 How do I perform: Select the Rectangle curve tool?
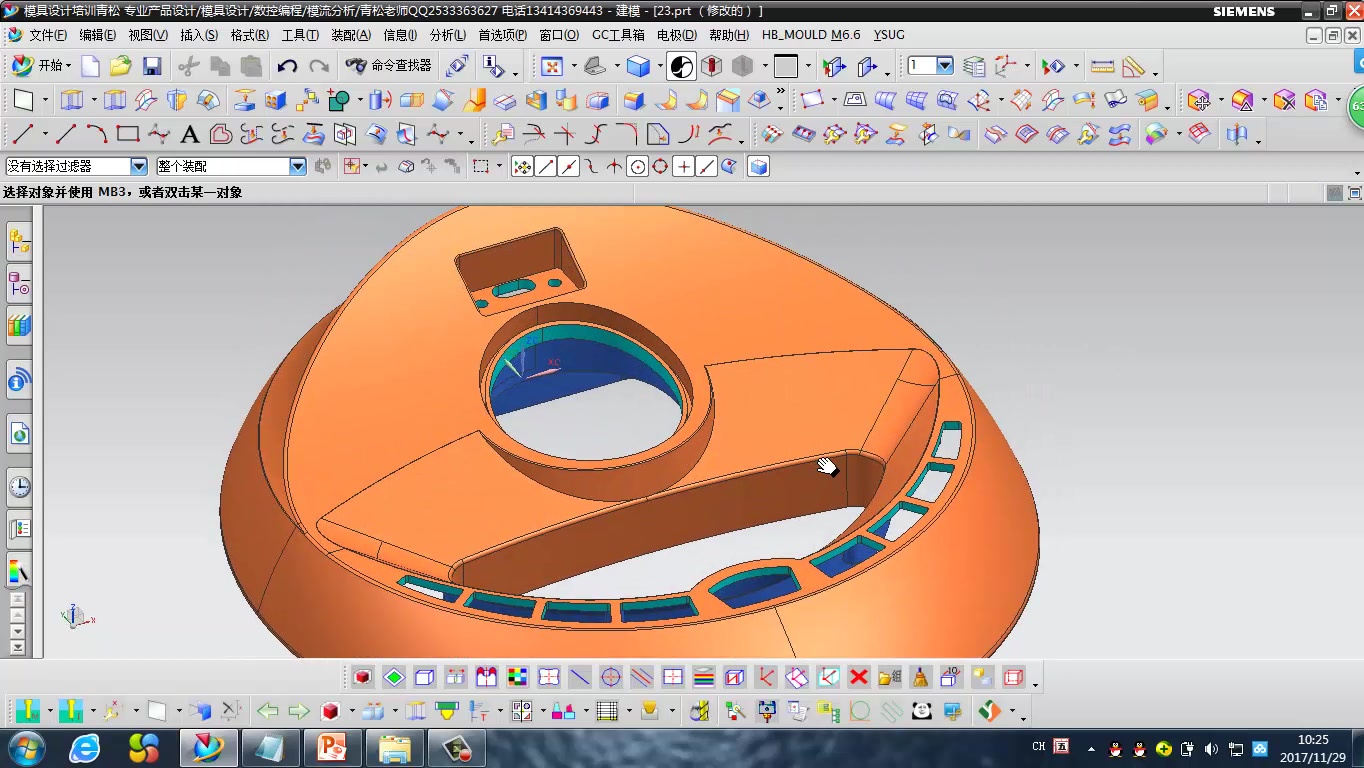point(127,134)
